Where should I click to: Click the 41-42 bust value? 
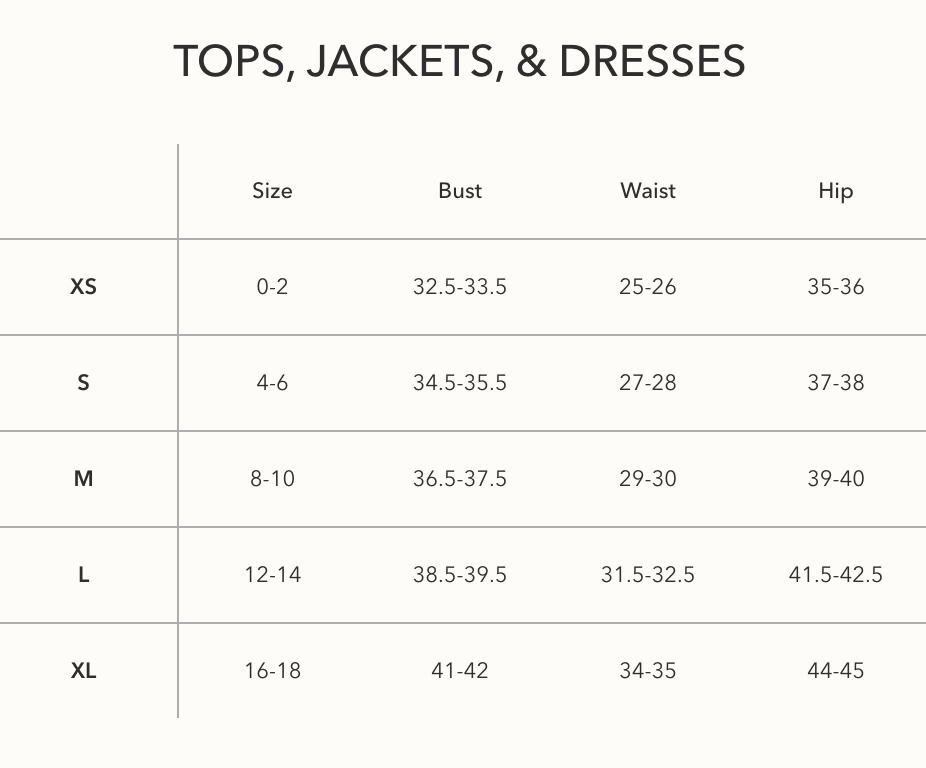tap(460, 671)
